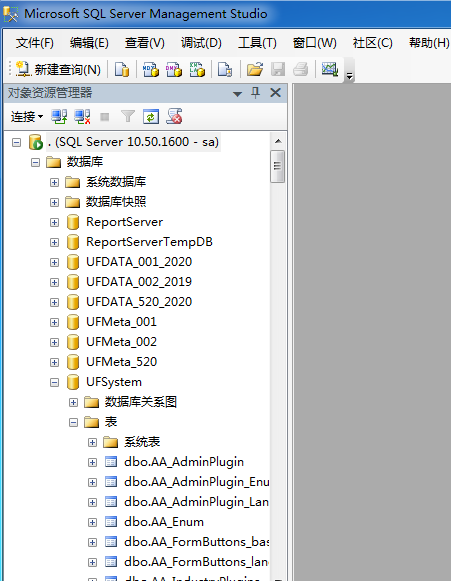Select dbo.AA_FormButtons_lan table
Viewport: 451px width, 581px height.
pos(196,562)
